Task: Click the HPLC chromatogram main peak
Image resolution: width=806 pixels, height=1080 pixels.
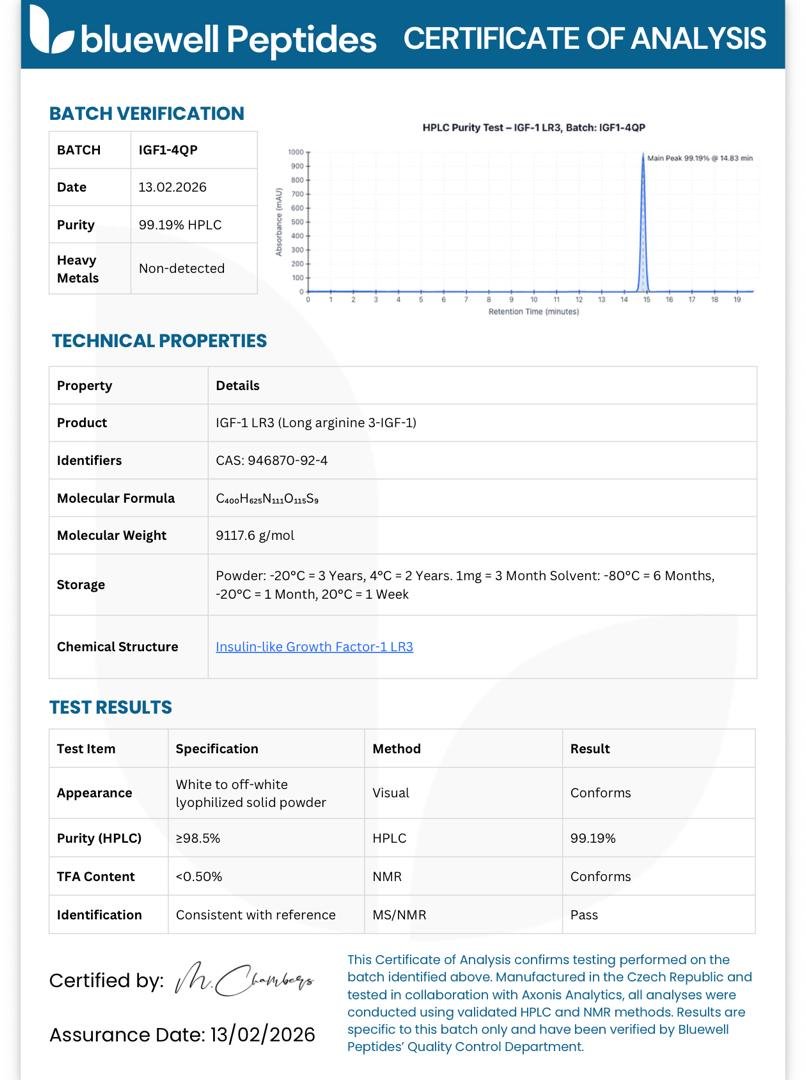Action: [x=643, y=222]
